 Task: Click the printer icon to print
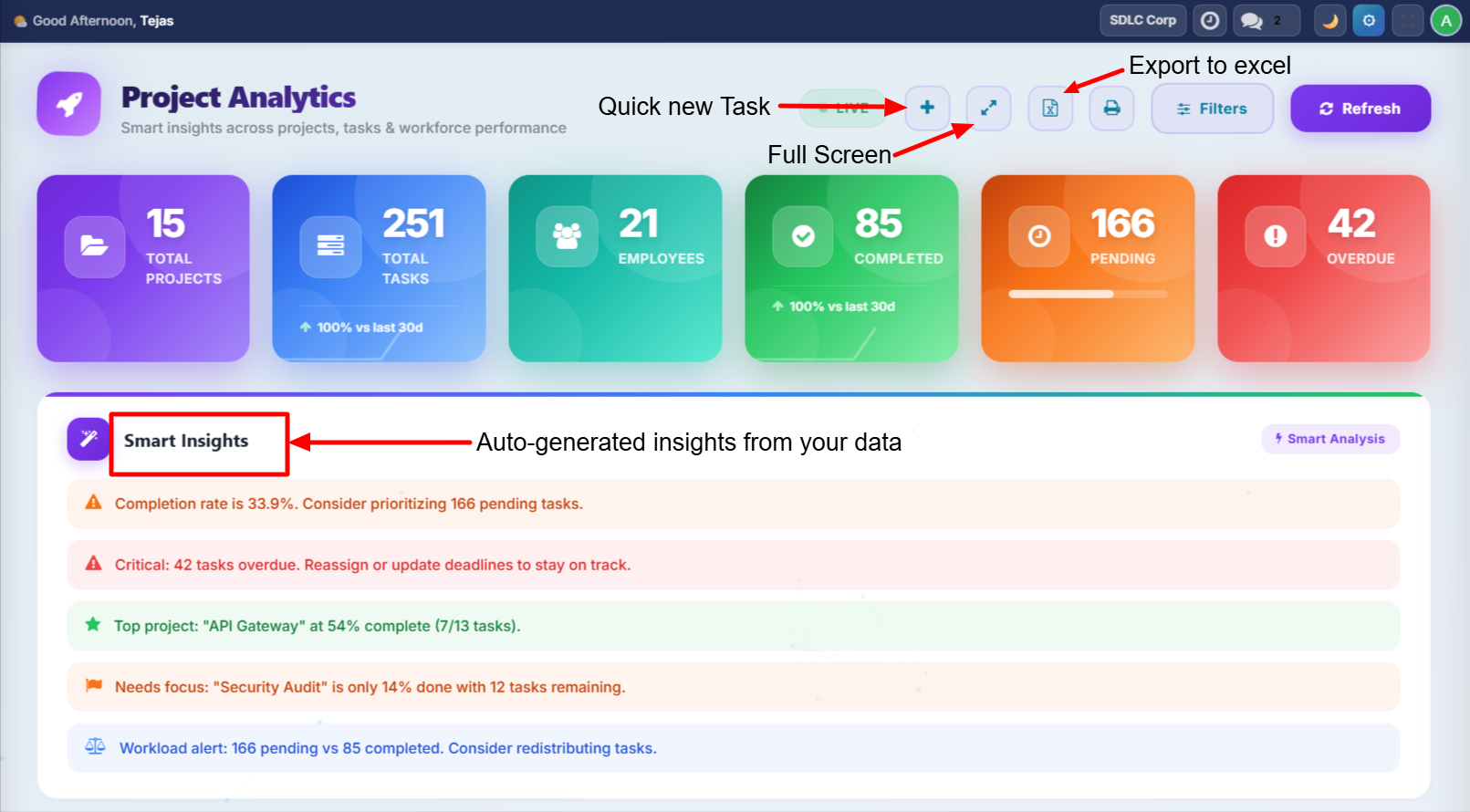[1111, 108]
